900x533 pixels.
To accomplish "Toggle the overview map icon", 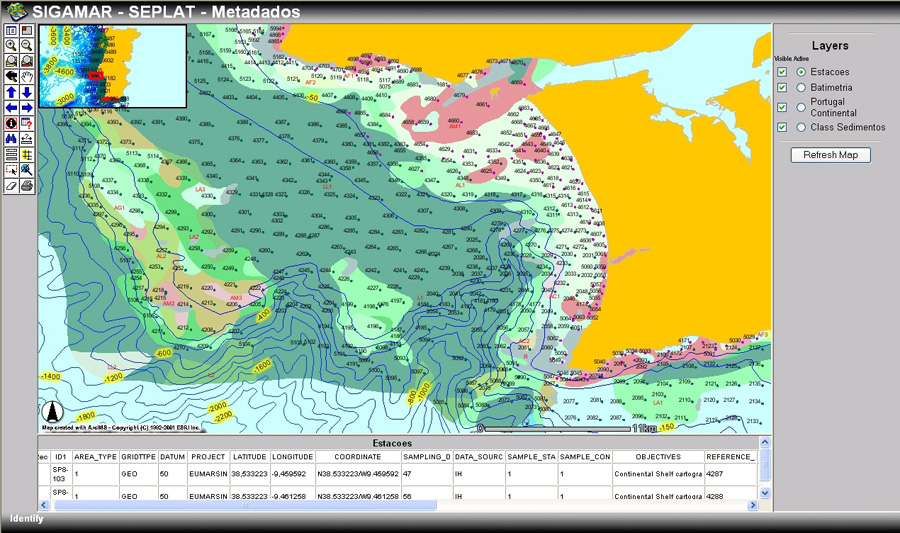I will coord(27,30).
